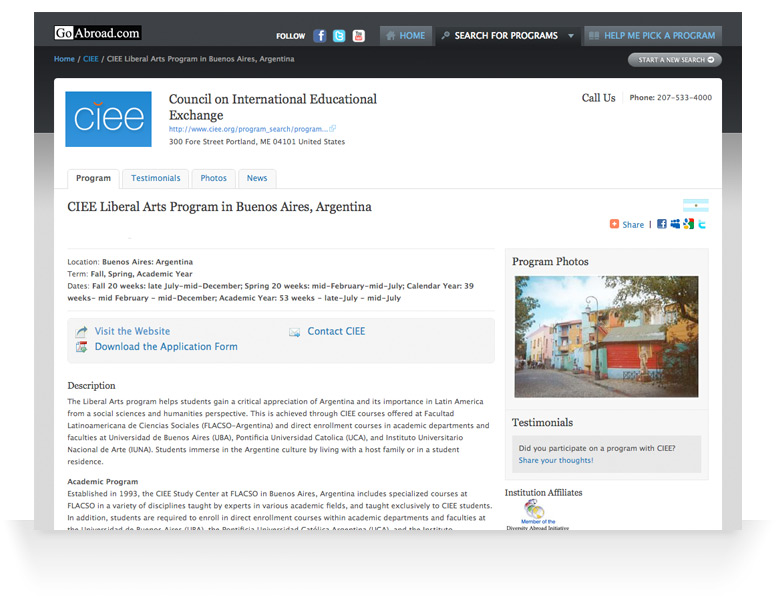Click the Diversity Abroad Initiative affiliate logo
The image size is (776, 600).
[x=537, y=514]
